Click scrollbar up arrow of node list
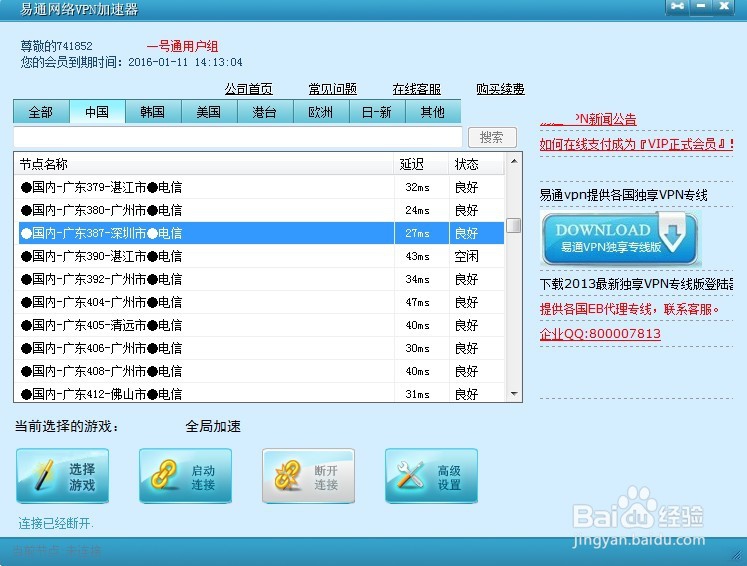 click(514, 161)
